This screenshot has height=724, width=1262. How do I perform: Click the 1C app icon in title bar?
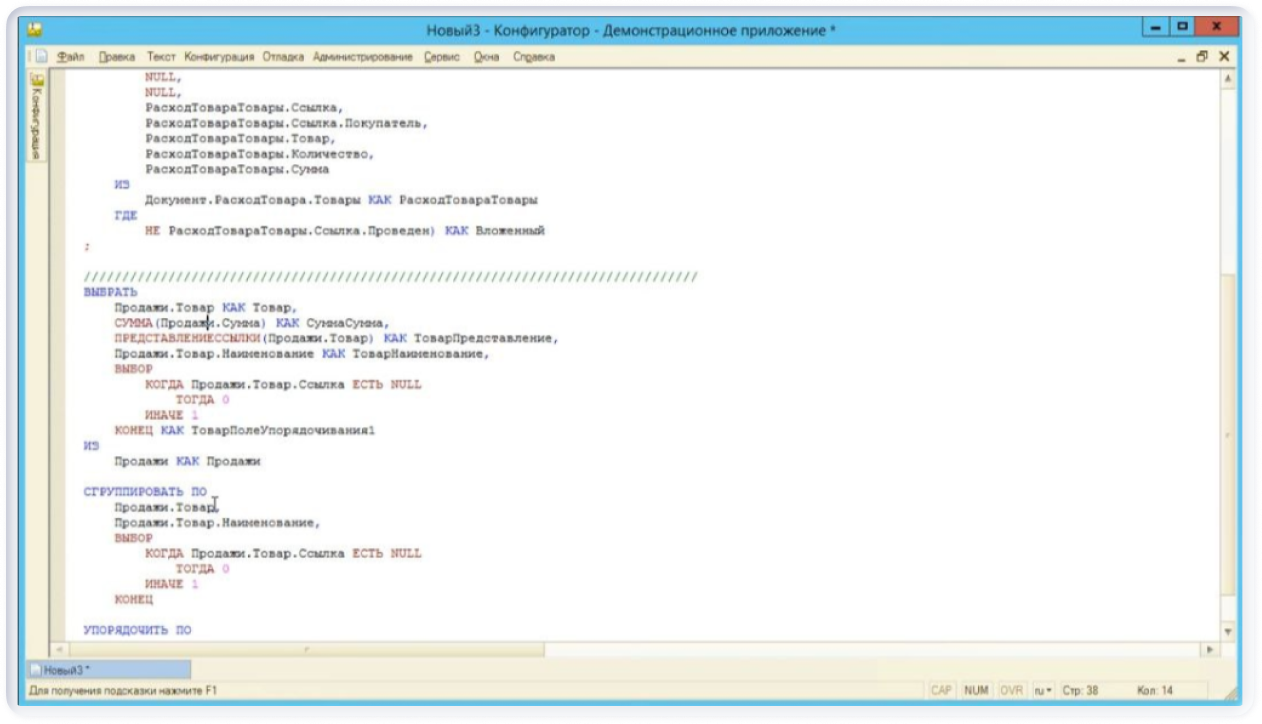click(35, 30)
